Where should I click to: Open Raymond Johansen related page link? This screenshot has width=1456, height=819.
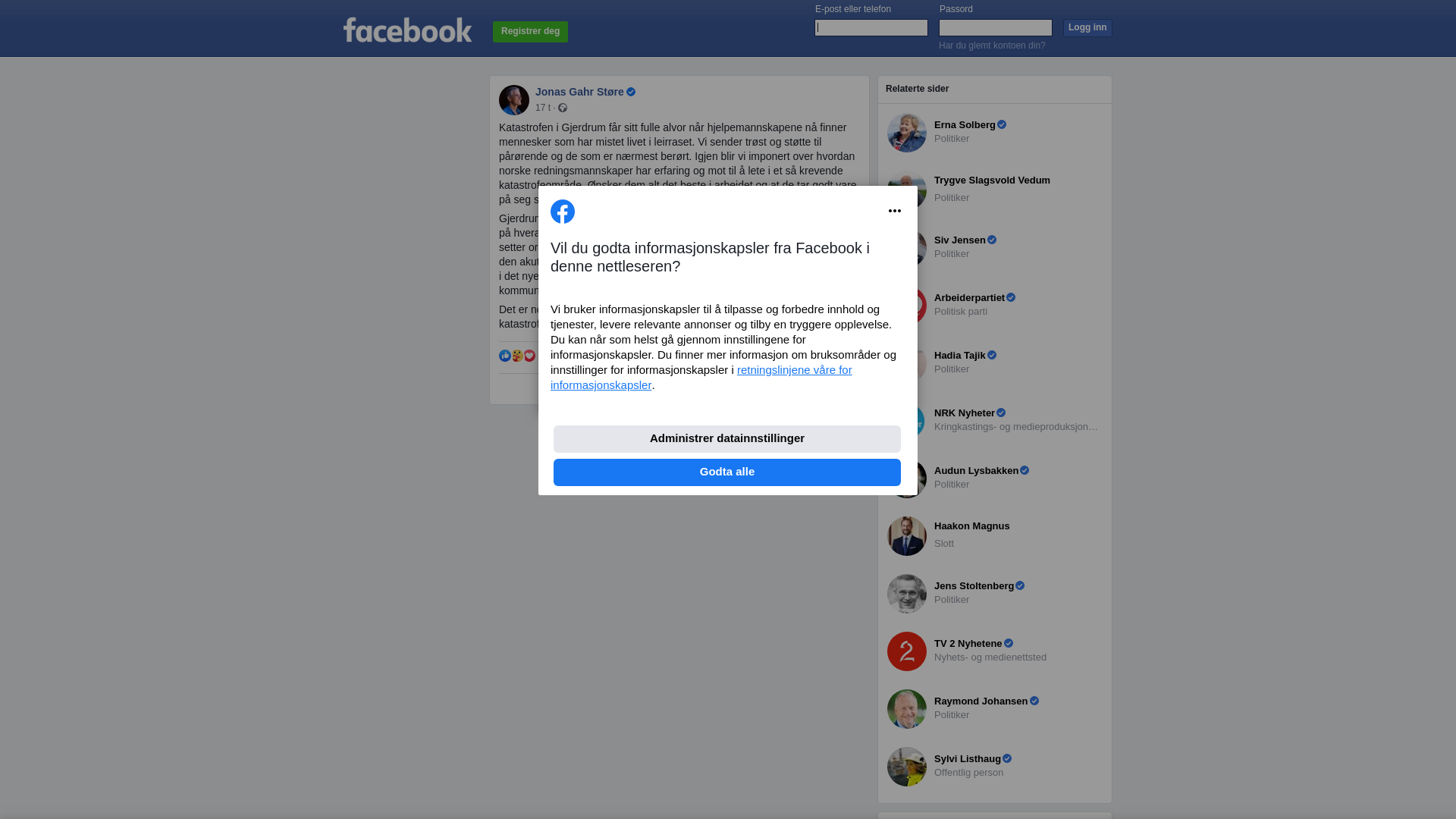pos(981,701)
